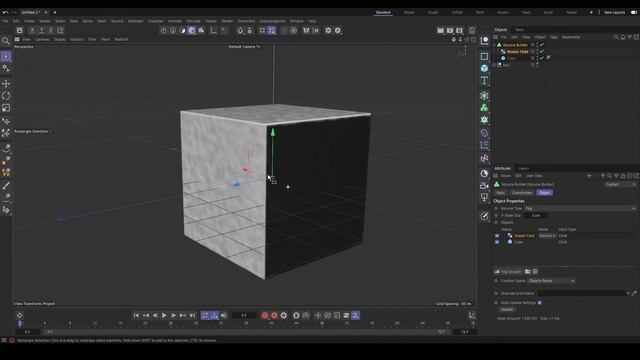Click the Fog Smooth button
Screen dimensions: 640x360
pyautogui.click(x=508, y=271)
